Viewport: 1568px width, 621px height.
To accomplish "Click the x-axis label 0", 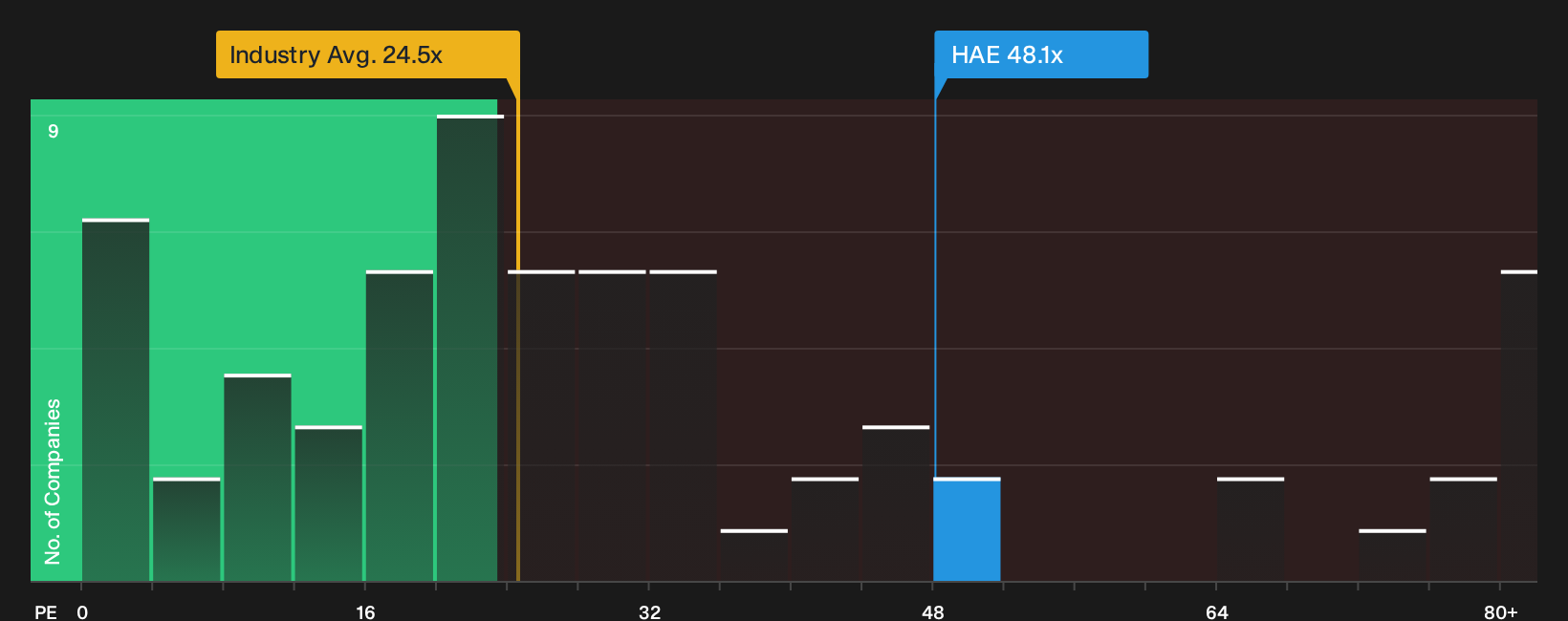I will pos(82,611).
